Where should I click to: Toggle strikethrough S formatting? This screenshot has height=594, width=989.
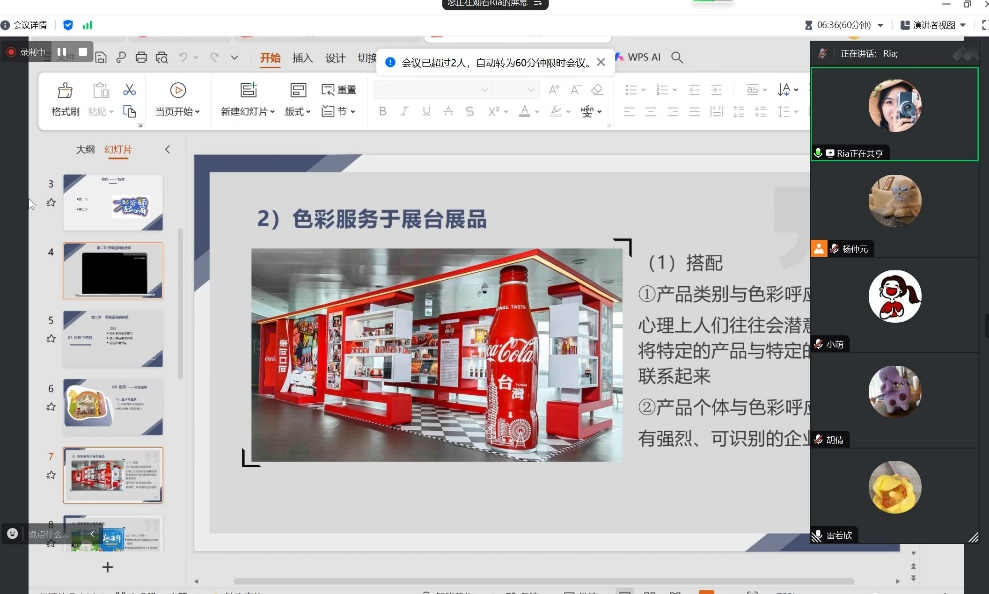click(470, 112)
